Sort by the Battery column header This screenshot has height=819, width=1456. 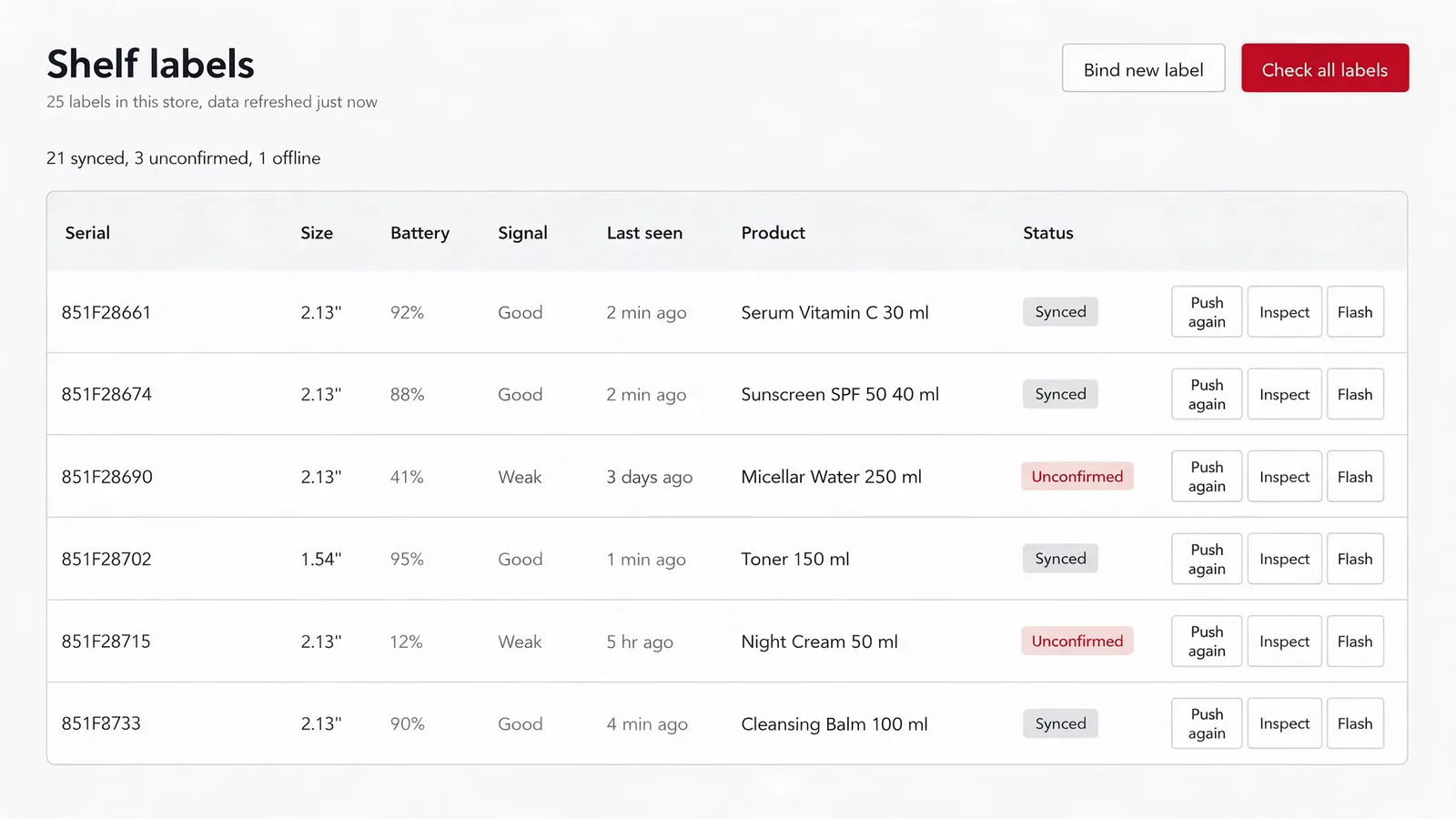coord(420,233)
